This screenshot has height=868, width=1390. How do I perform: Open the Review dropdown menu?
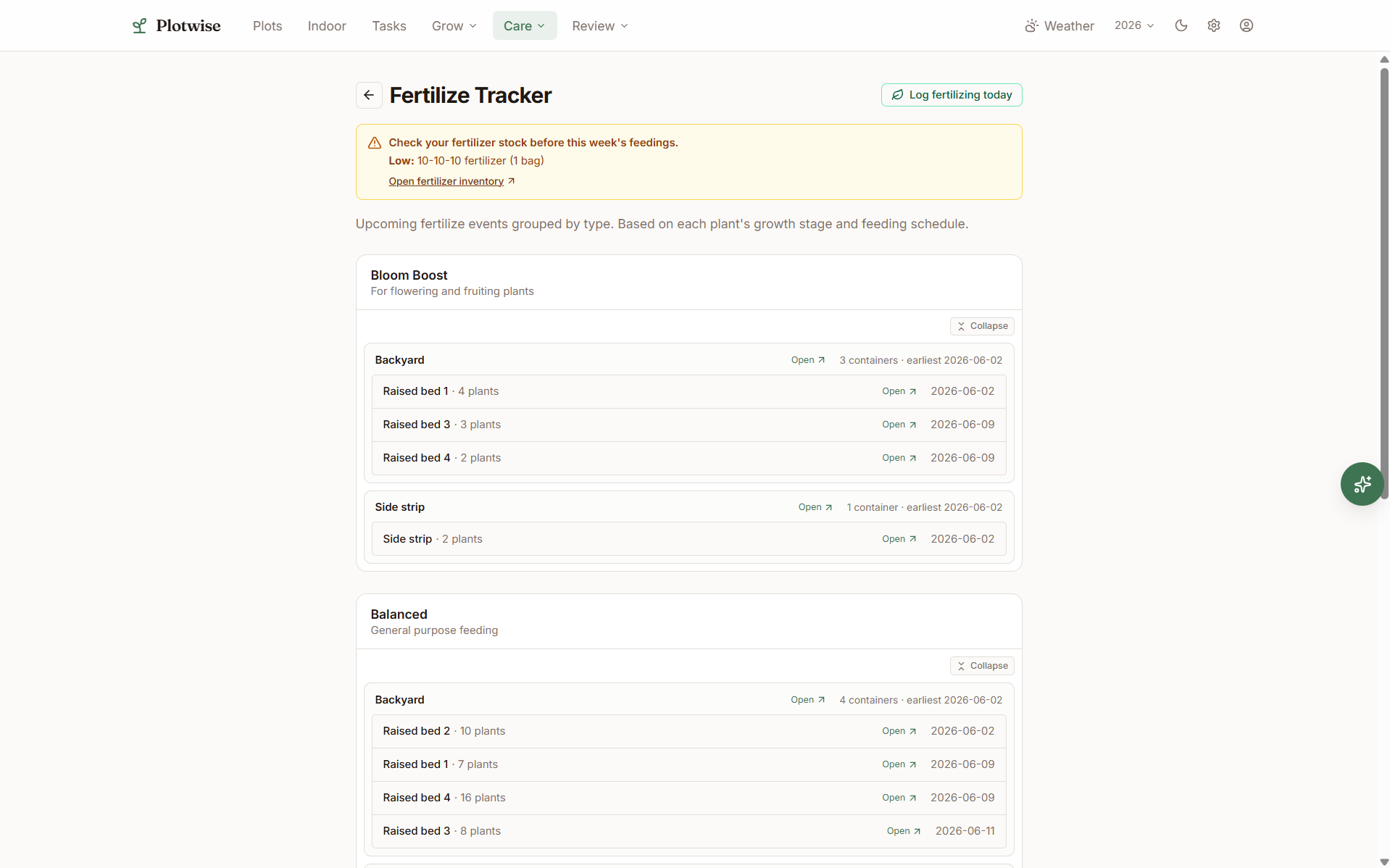pos(600,26)
